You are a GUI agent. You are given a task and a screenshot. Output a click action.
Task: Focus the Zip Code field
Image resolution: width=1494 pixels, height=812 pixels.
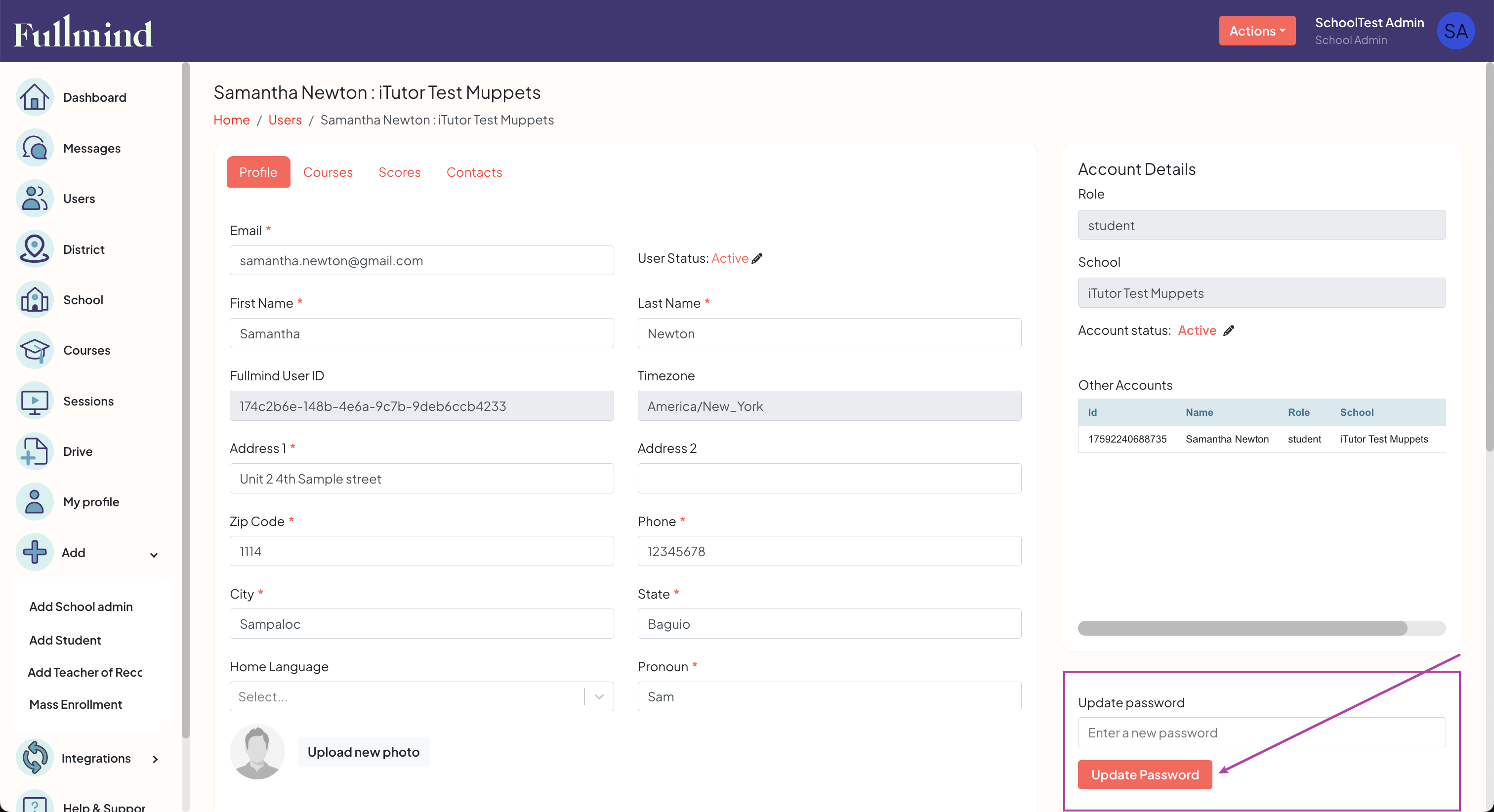421,551
